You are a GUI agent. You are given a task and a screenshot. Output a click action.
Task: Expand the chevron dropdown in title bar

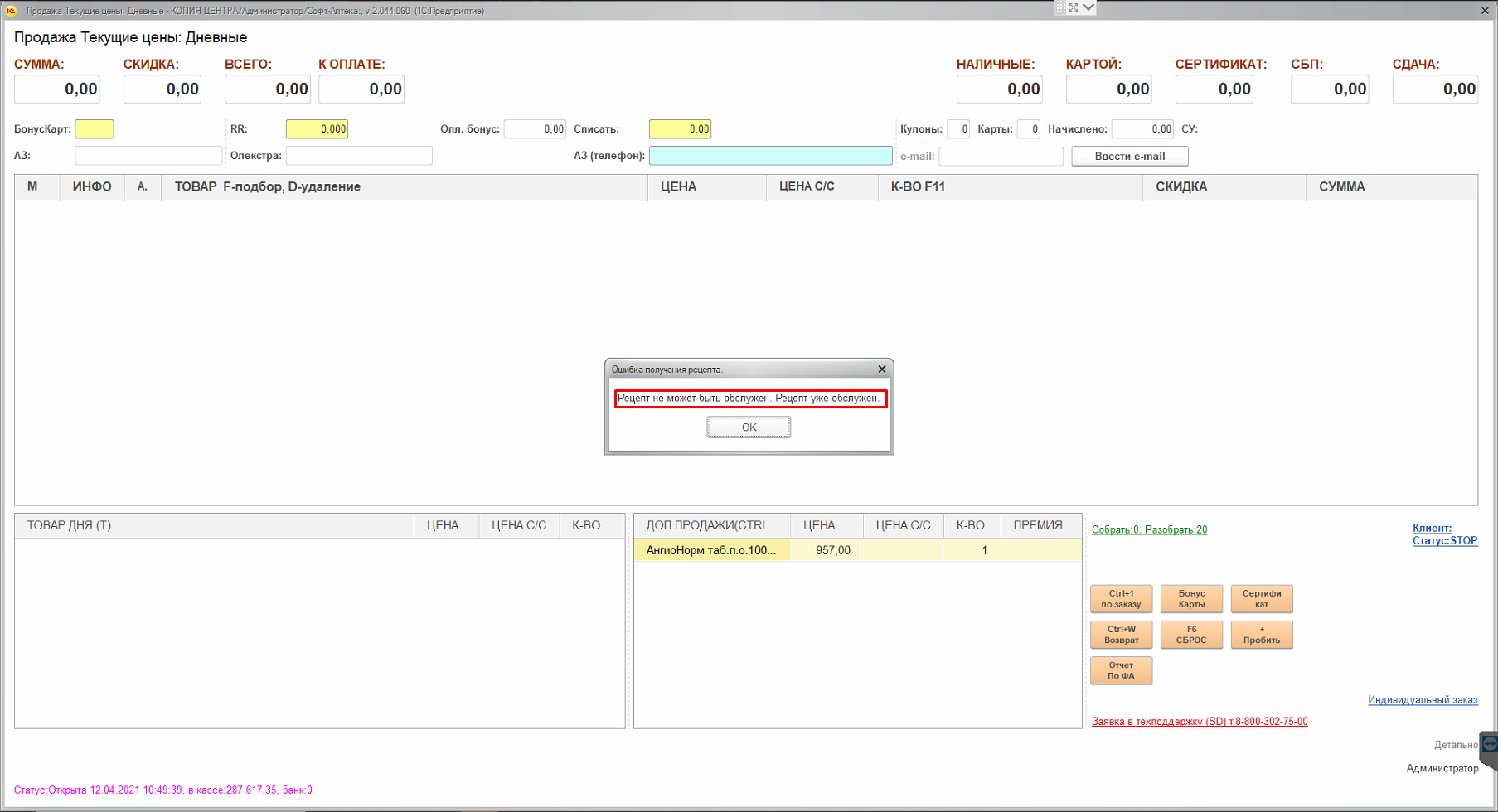pos(1088,7)
